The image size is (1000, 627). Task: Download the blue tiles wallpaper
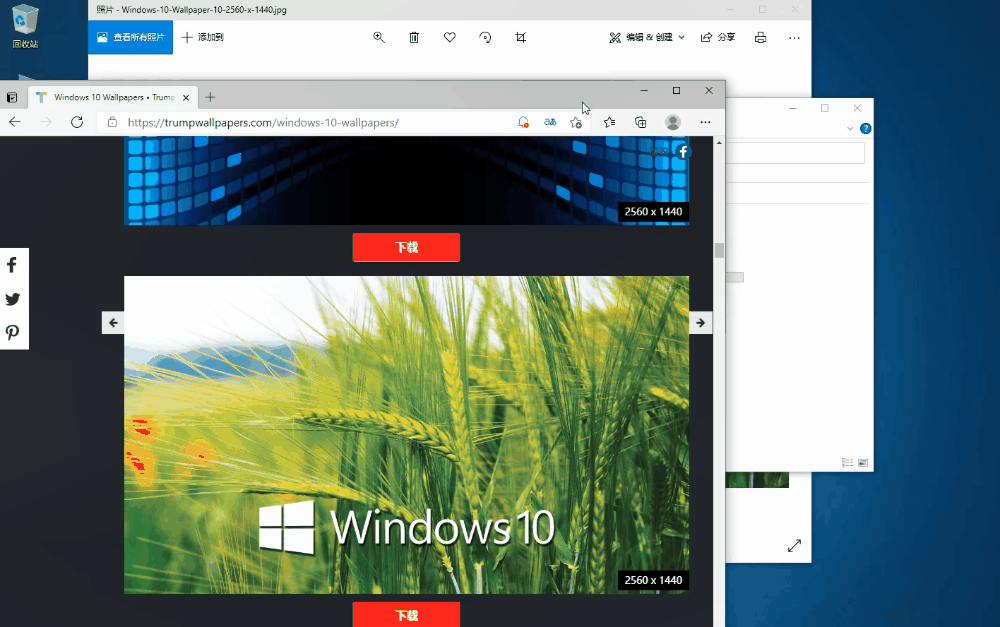(406, 247)
